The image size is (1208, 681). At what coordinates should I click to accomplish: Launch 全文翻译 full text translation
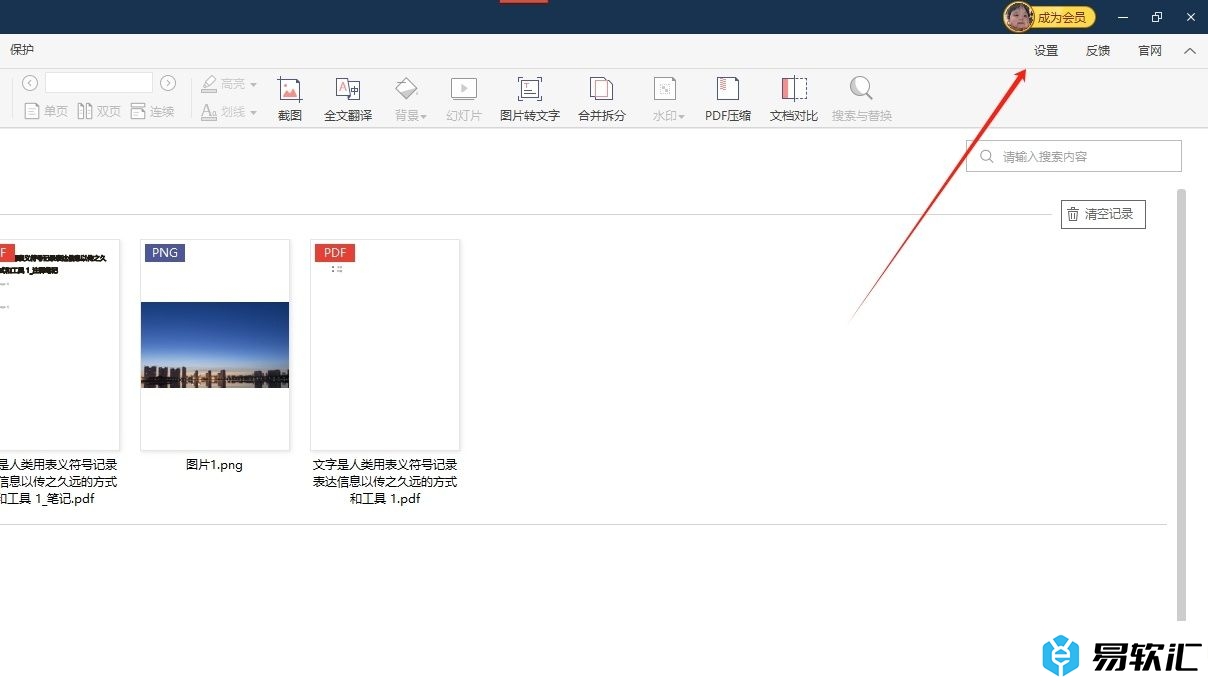tap(348, 99)
